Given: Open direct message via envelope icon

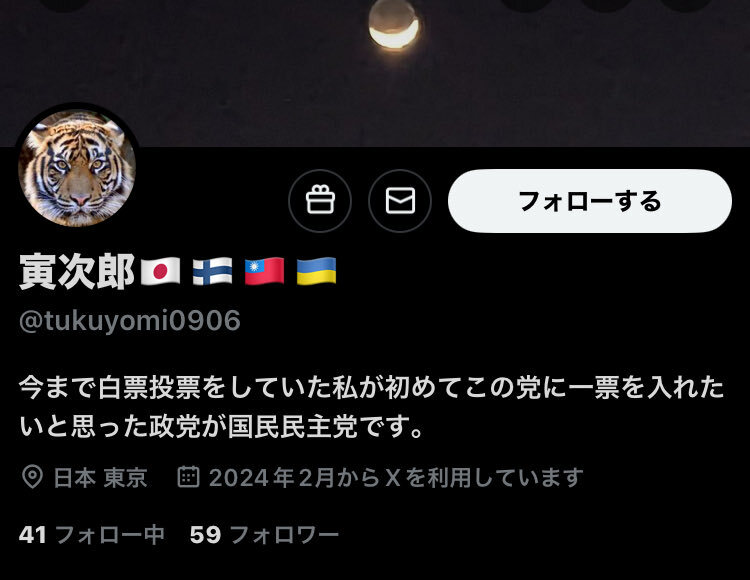Looking at the screenshot, I should point(400,201).
